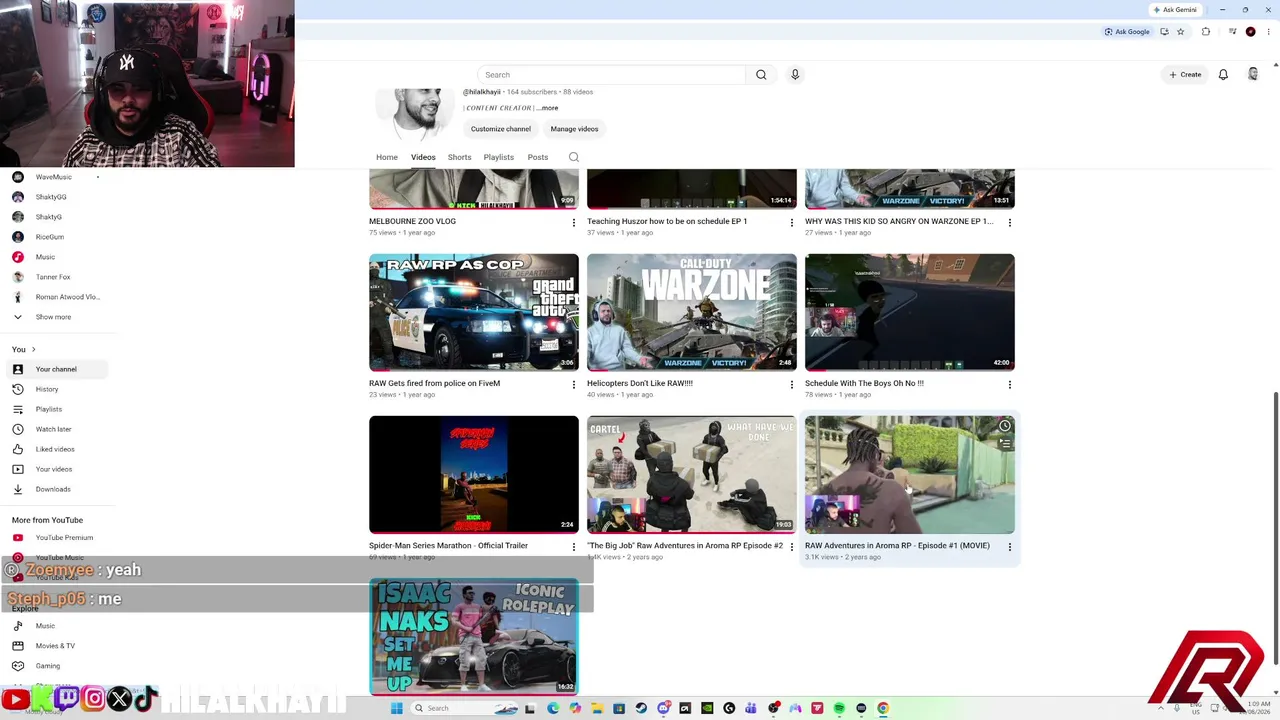Open the notifications bell
Viewport: 1280px width, 720px height.
pyautogui.click(x=1223, y=75)
